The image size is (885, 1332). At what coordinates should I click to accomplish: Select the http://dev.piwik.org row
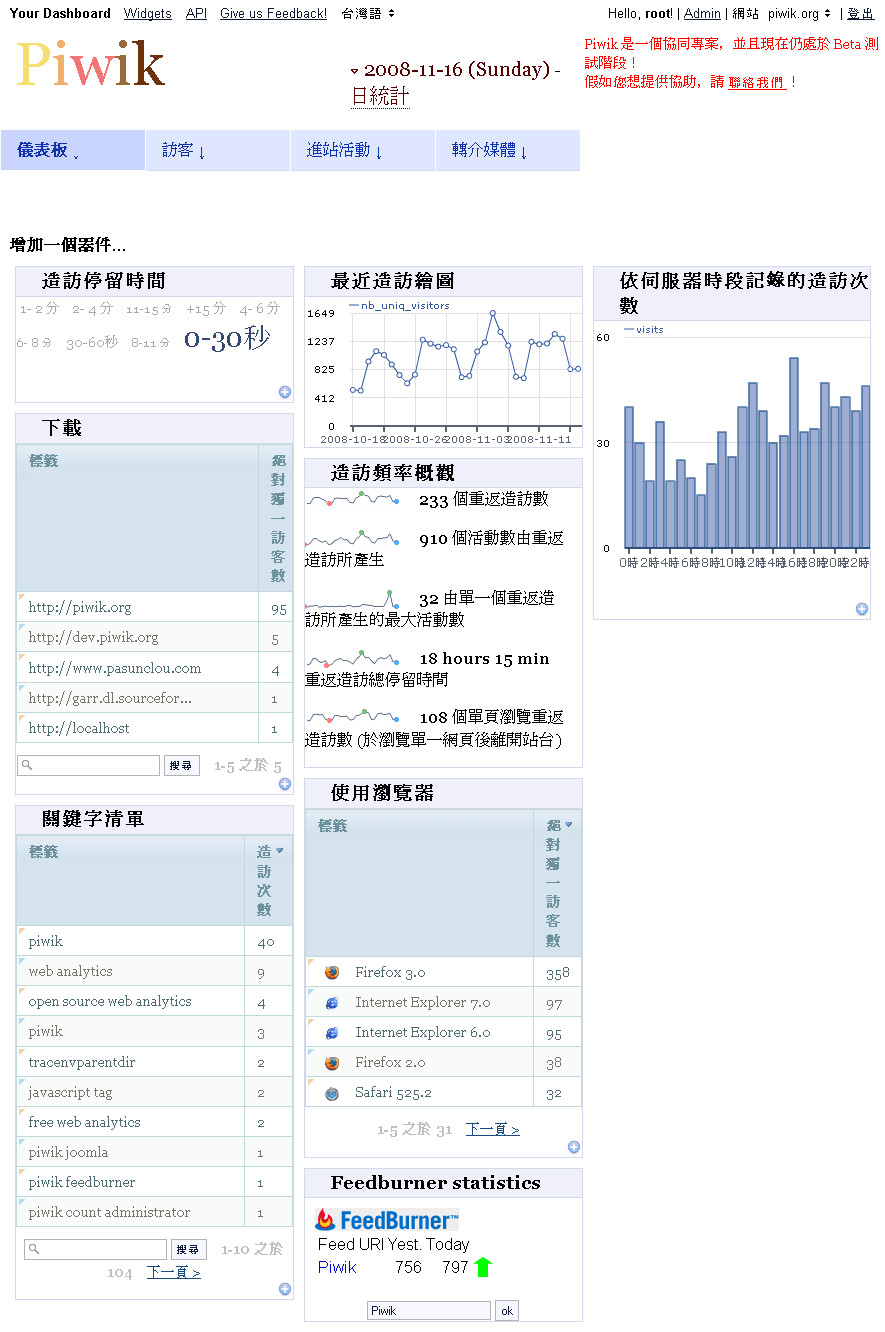[x=155, y=637]
